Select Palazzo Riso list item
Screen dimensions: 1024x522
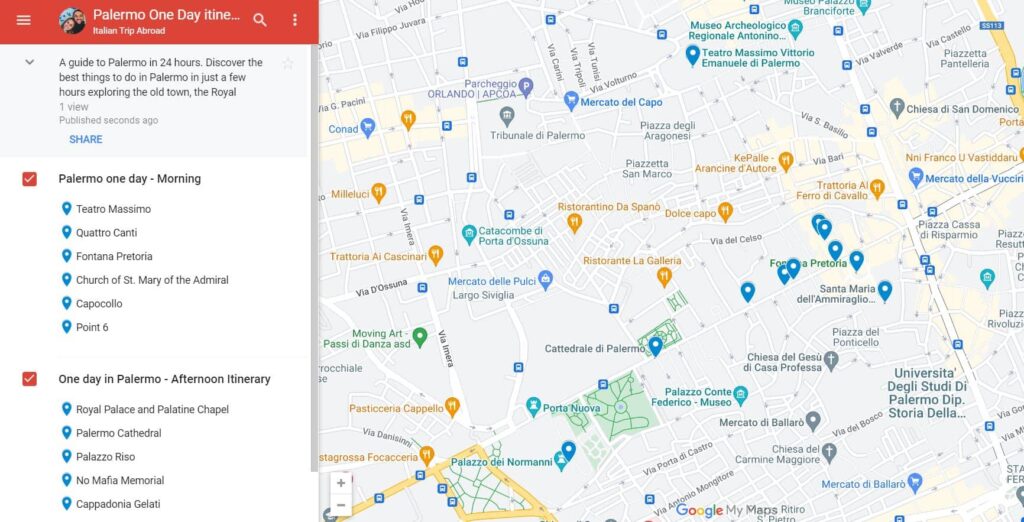tap(105, 457)
